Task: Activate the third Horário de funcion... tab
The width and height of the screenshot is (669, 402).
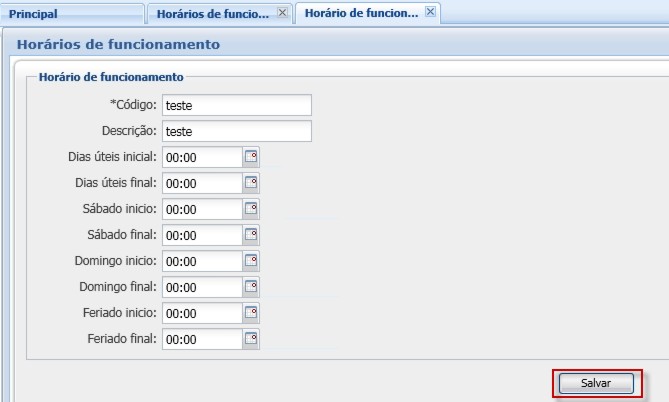Action: click(x=360, y=14)
